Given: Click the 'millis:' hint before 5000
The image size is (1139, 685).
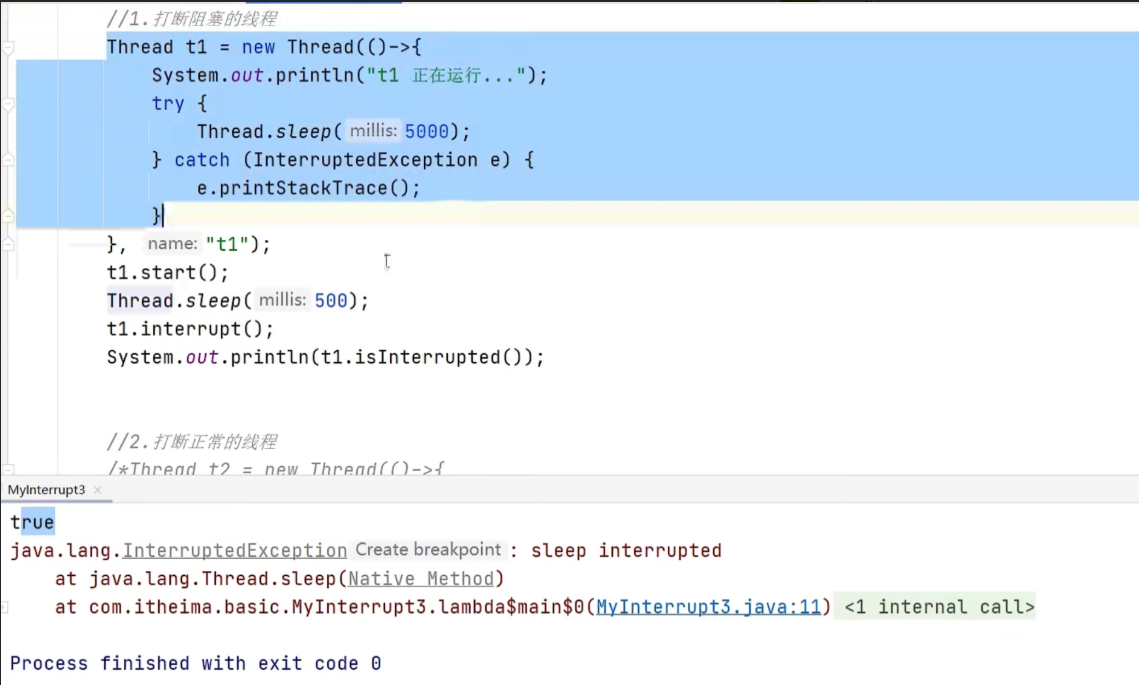Looking at the screenshot, I should (x=373, y=131).
